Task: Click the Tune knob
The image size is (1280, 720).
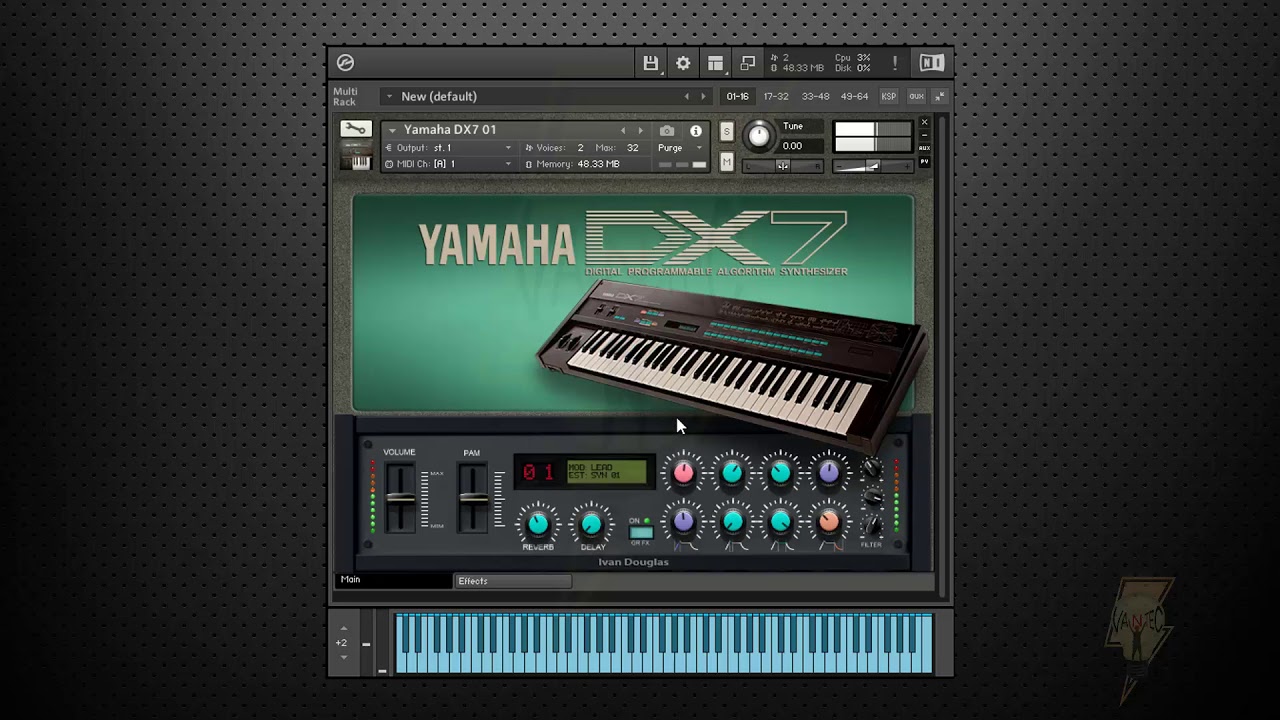Action: point(759,135)
